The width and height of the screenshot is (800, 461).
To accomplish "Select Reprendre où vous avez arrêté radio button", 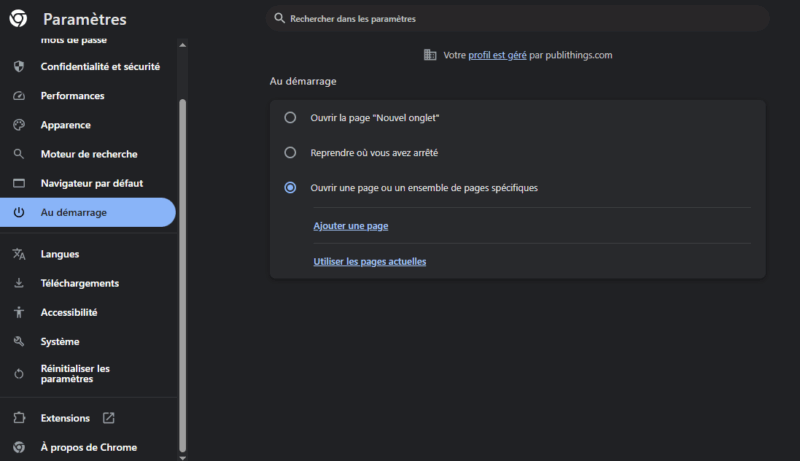I will [290, 152].
